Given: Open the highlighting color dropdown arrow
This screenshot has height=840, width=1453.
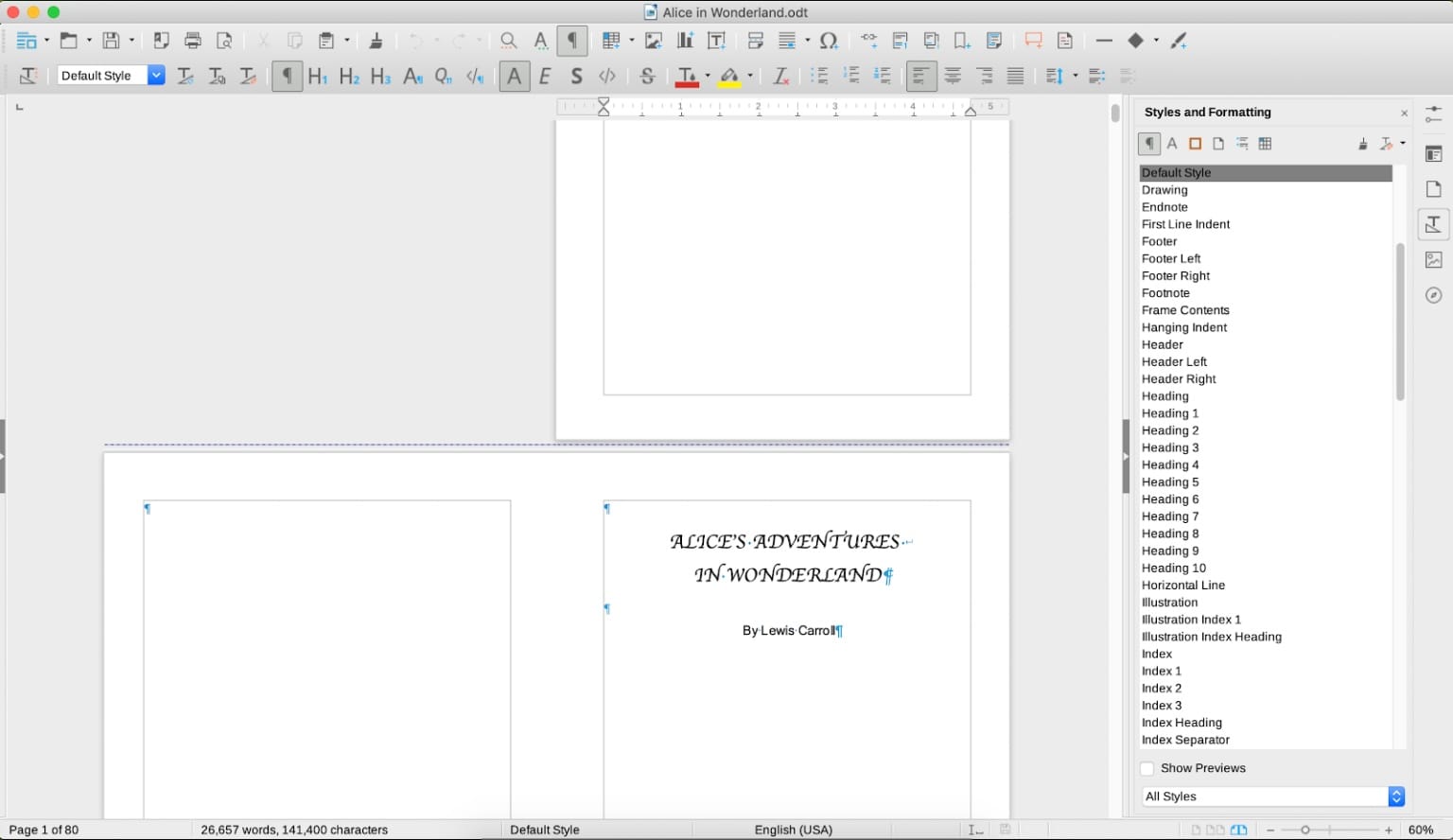Looking at the screenshot, I should coord(749,75).
